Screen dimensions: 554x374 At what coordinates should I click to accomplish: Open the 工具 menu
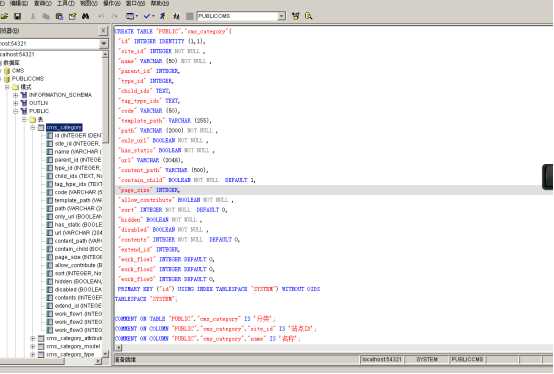point(66,3)
